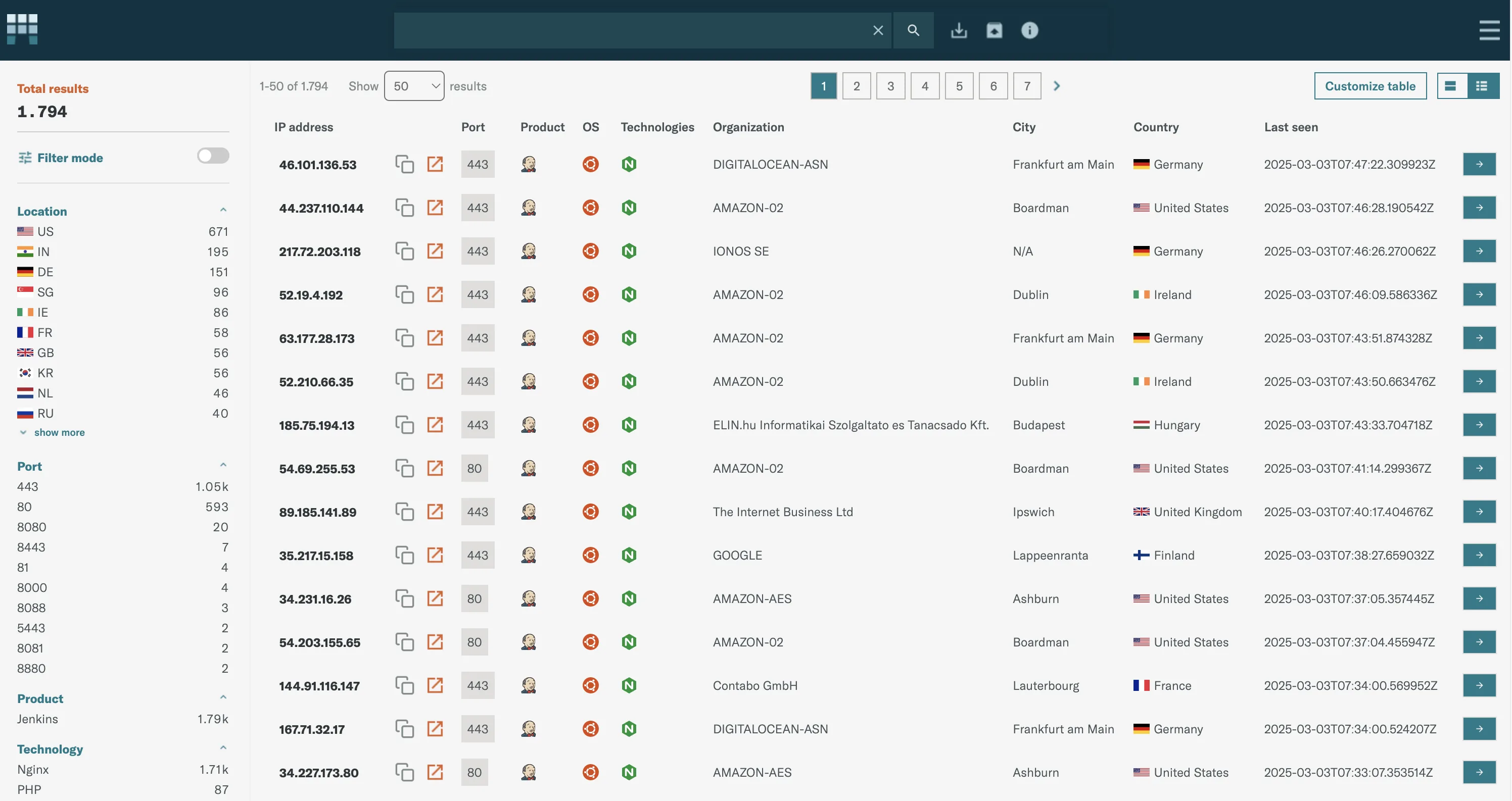Open 217.72.203.118 external link icon

[x=435, y=251]
